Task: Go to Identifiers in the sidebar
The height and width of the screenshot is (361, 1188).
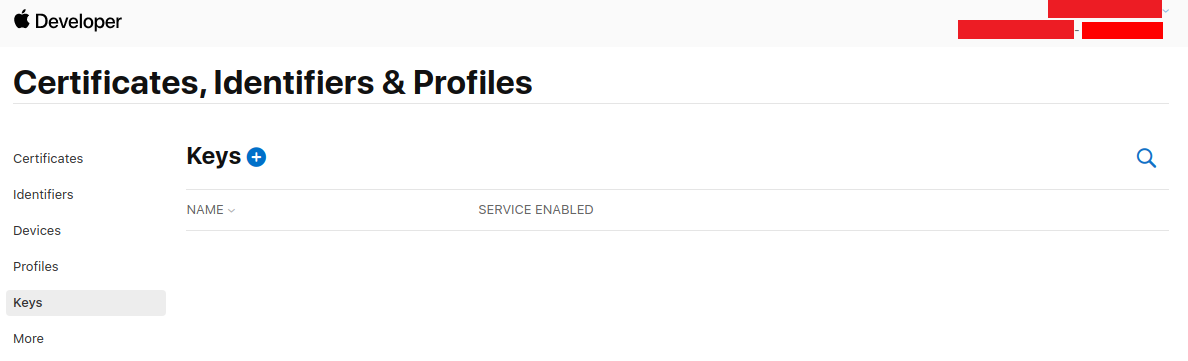Action: coord(43,194)
